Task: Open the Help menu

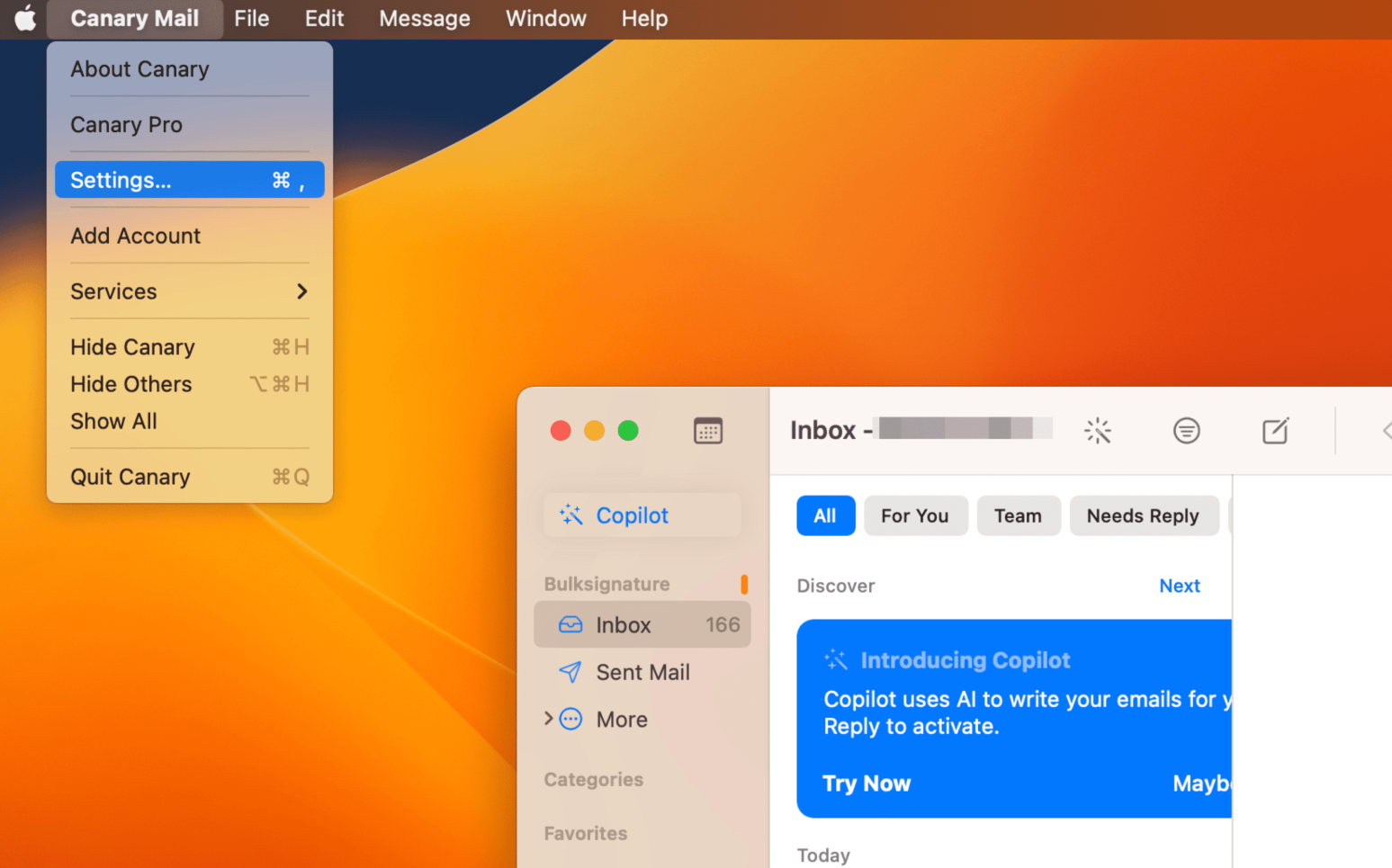Action: pos(644,19)
